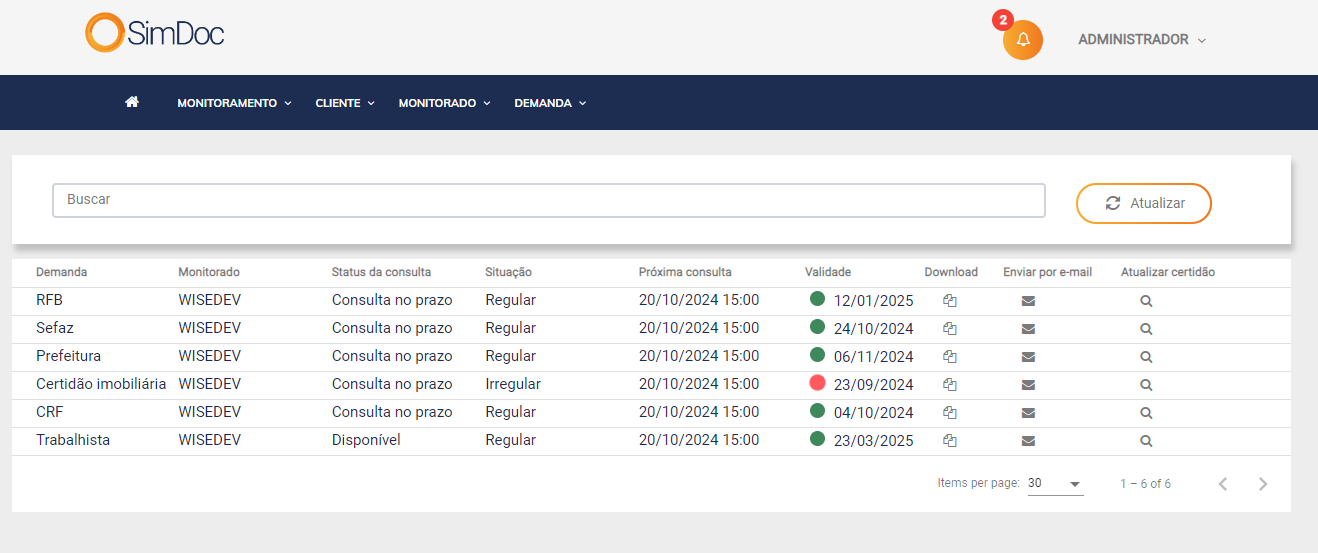Click the Trabalhista update certificate magnifier

(x=1146, y=440)
